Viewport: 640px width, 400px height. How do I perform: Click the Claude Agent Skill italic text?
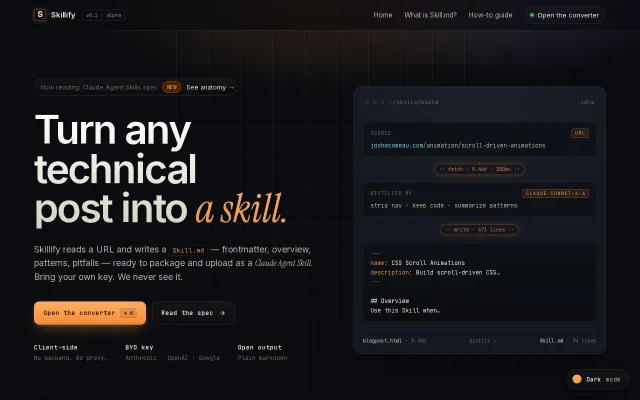pos(283,263)
